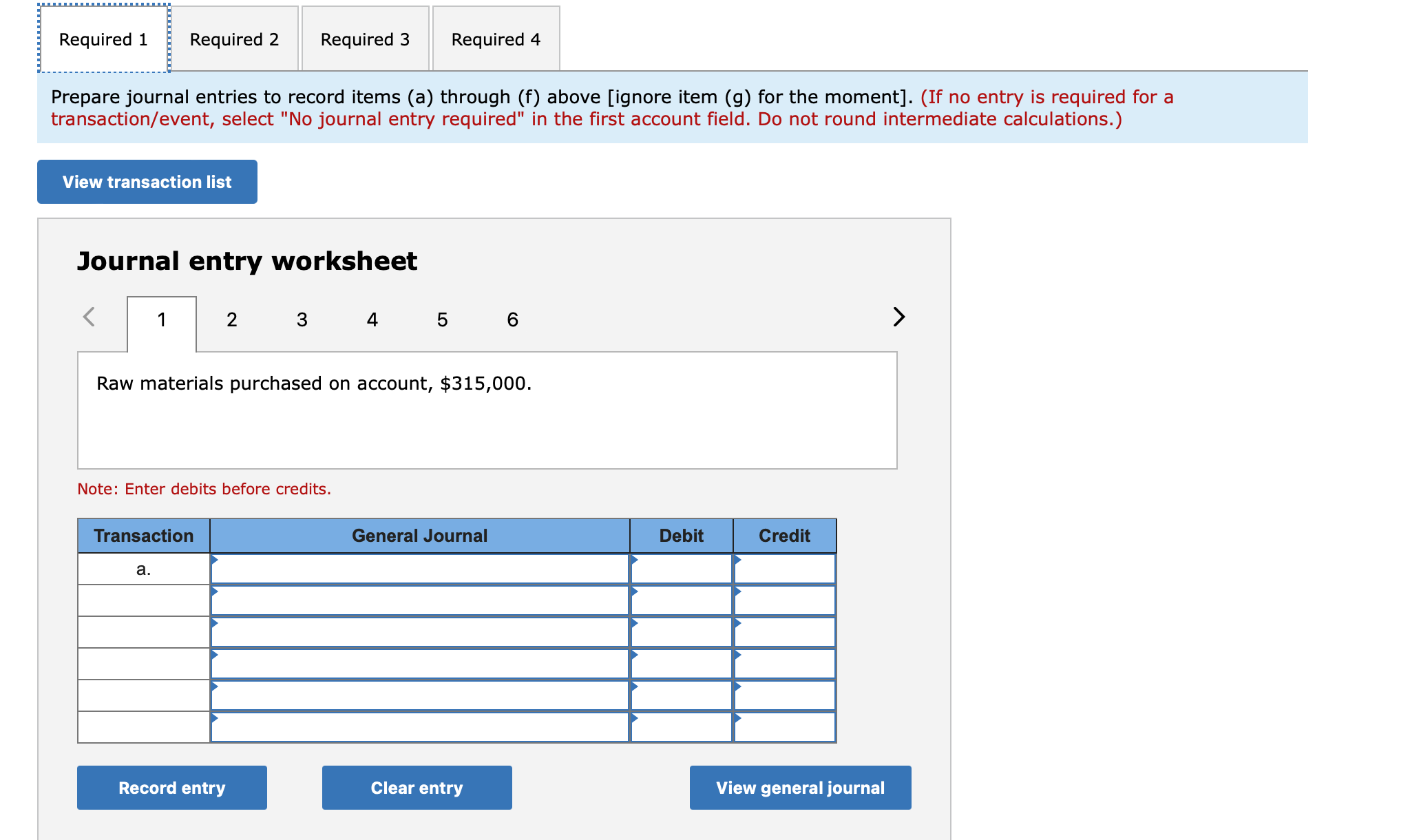Viewport: 1410px width, 840px height.
Task: Click the next entry right chevron arrow
Action: [898, 317]
